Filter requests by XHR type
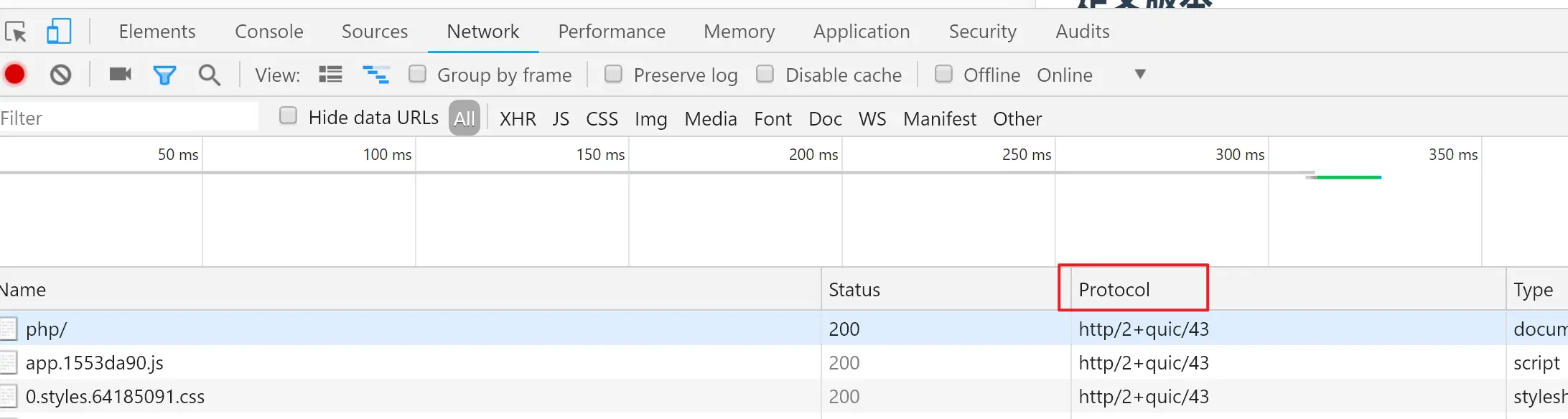 tap(518, 118)
